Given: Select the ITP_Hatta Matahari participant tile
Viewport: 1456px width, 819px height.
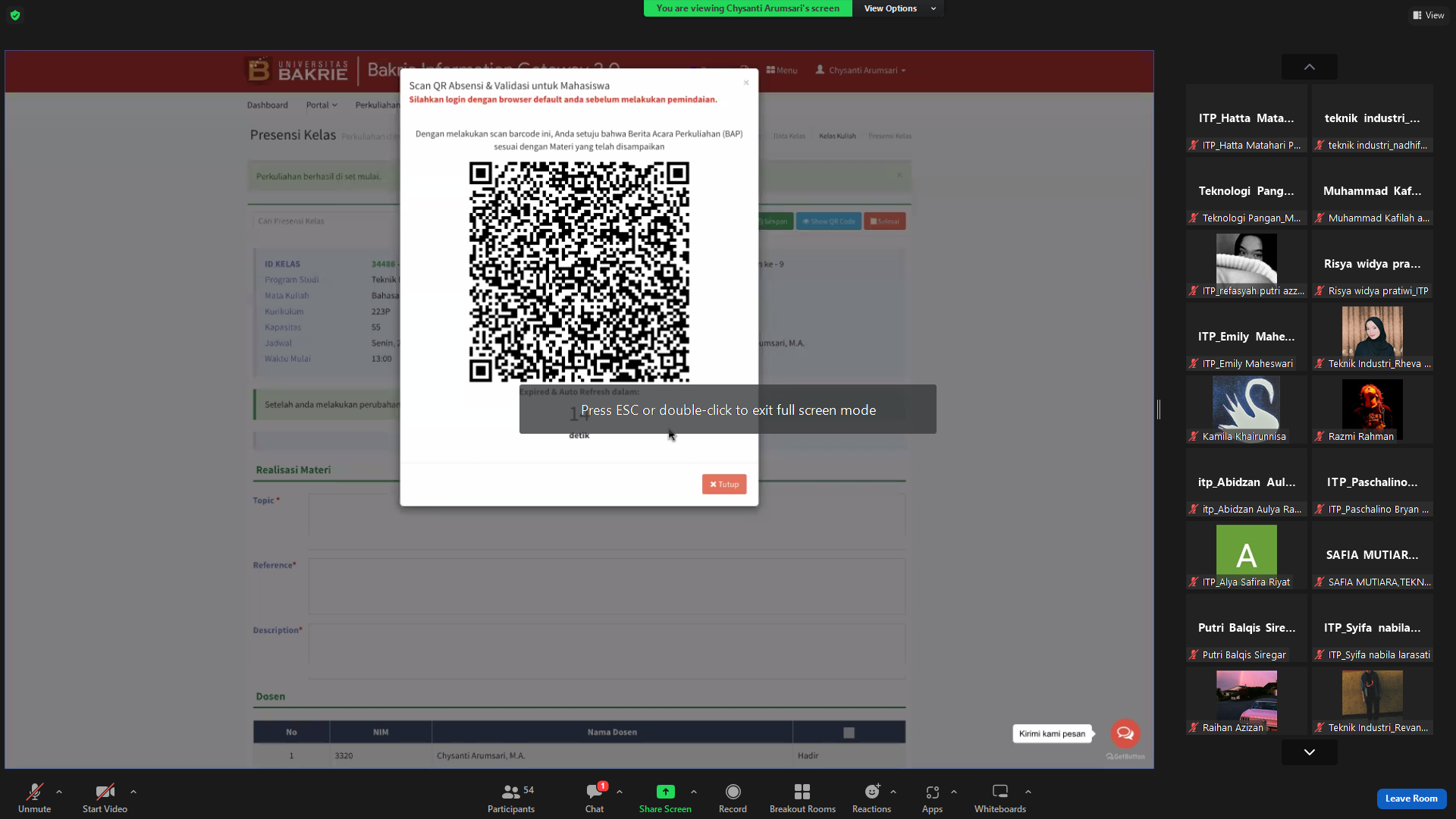Looking at the screenshot, I should 1247,118.
